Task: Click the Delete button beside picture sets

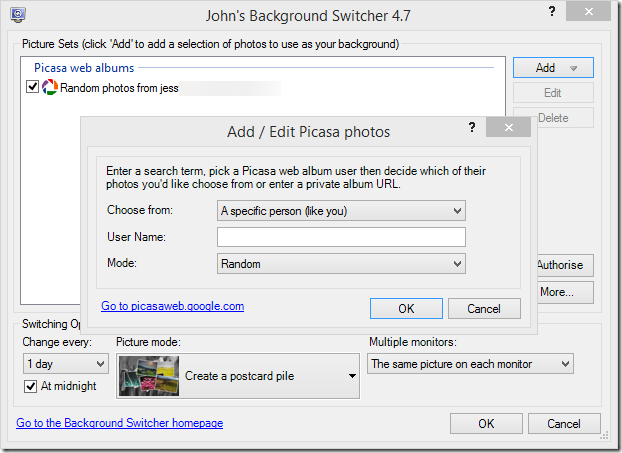Action: coord(566,118)
